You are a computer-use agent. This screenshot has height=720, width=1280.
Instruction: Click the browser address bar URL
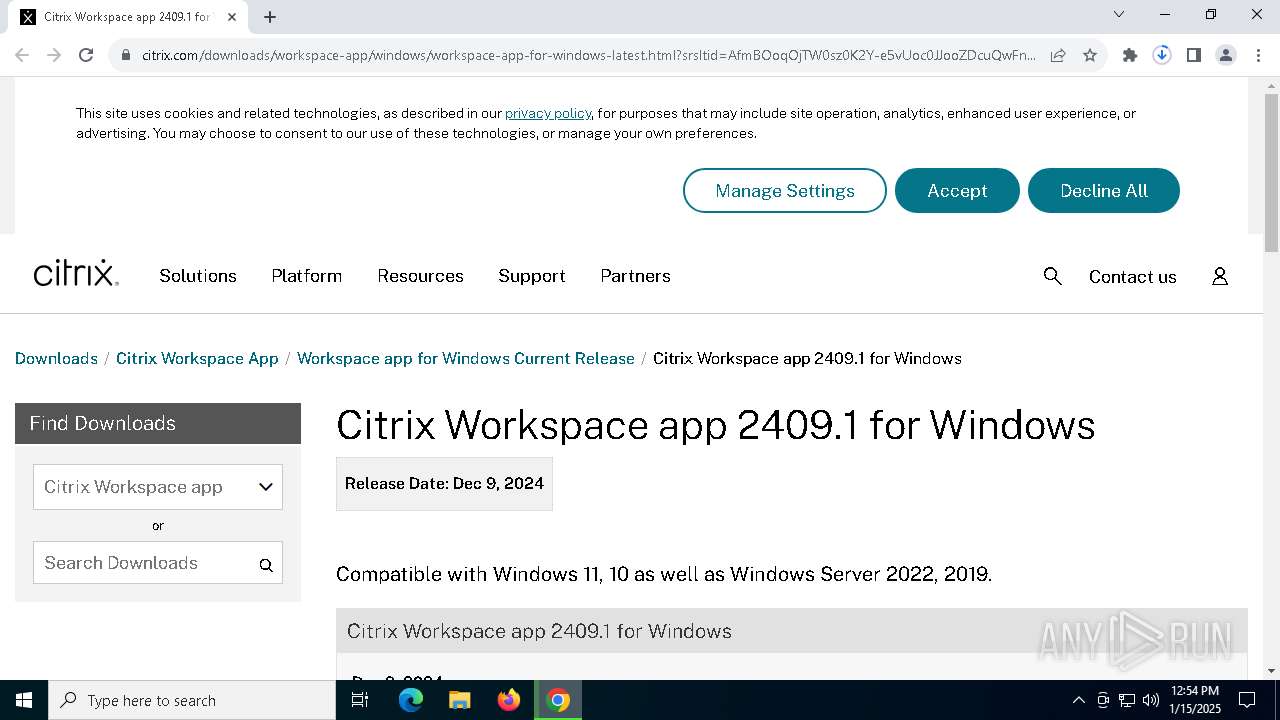588,55
